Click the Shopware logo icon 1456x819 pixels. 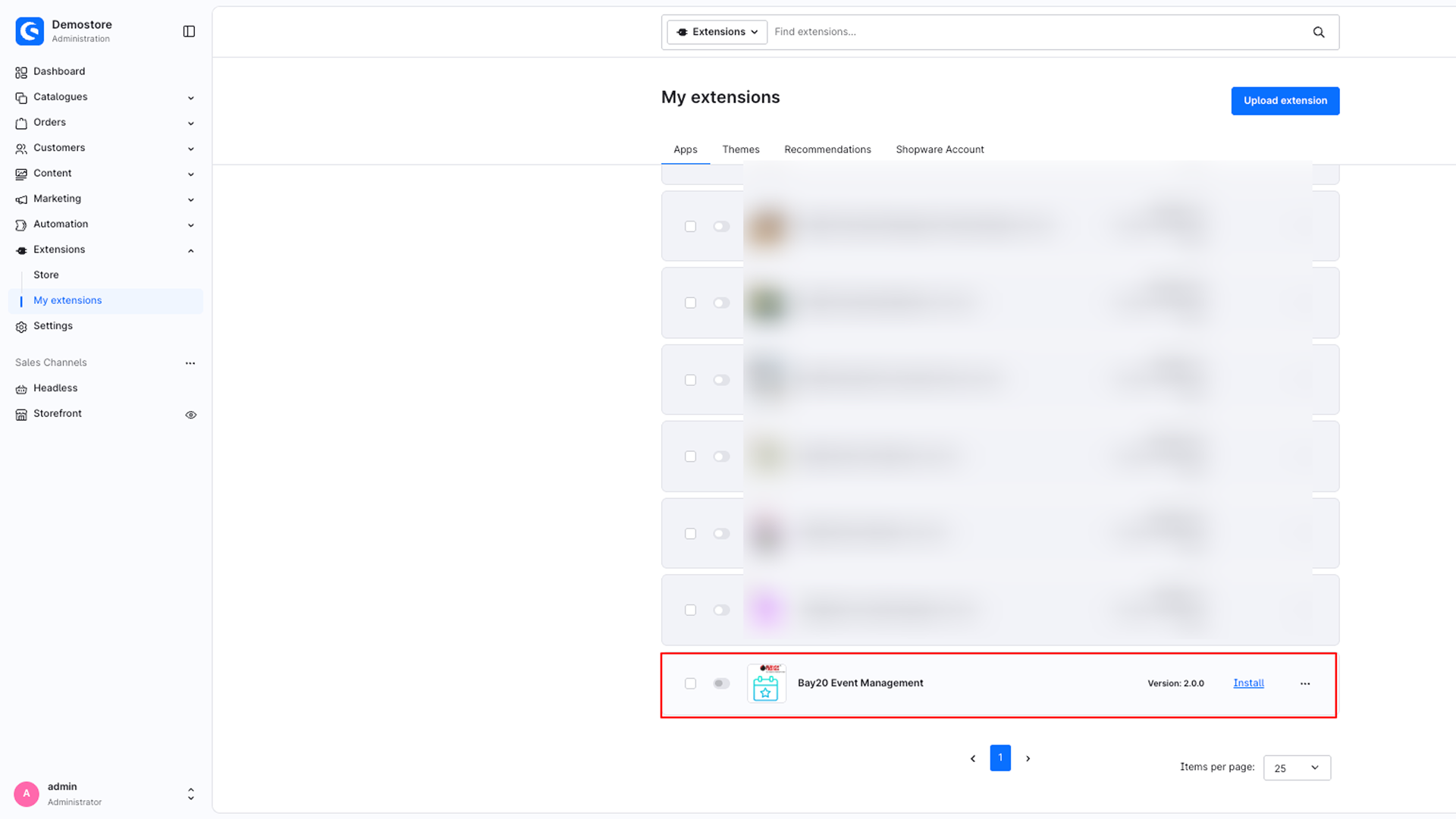pos(30,31)
